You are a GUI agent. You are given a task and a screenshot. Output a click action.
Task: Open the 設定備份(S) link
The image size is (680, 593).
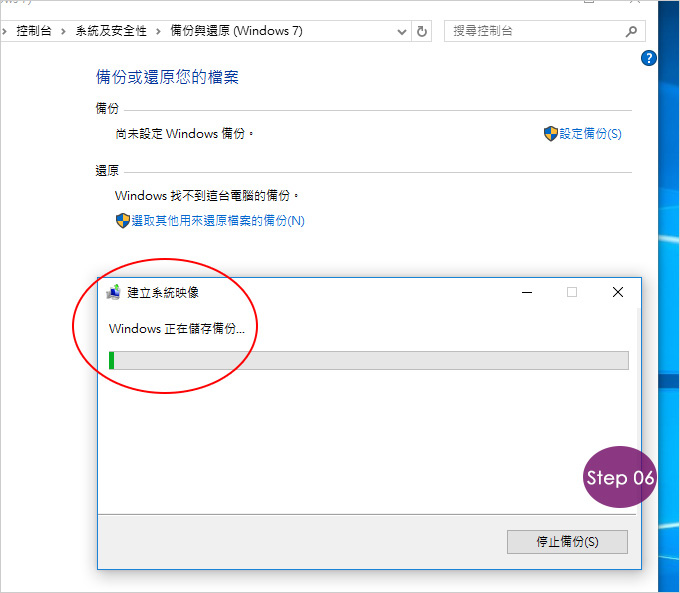[x=590, y=134]
